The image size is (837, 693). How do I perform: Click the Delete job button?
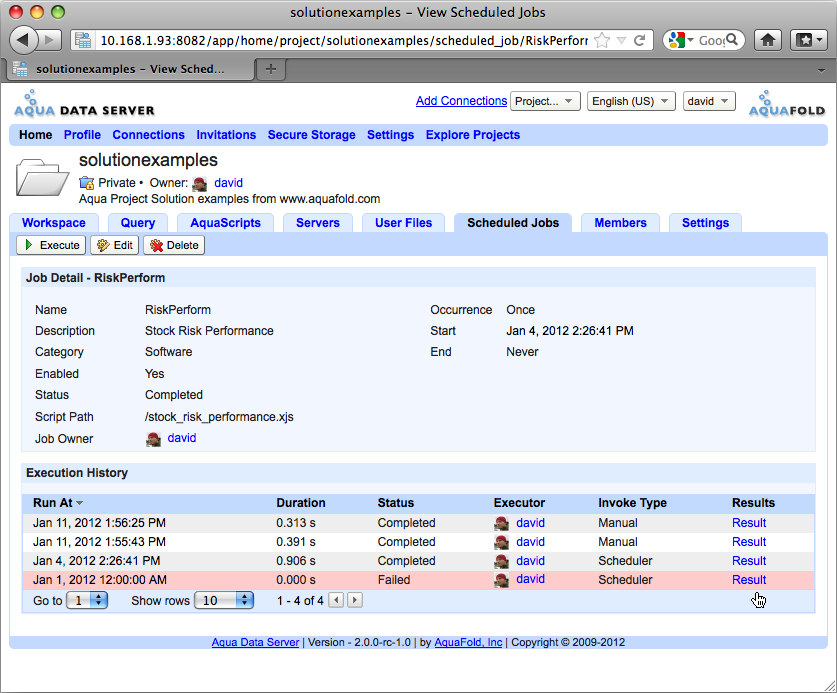(x=174, y=245)
